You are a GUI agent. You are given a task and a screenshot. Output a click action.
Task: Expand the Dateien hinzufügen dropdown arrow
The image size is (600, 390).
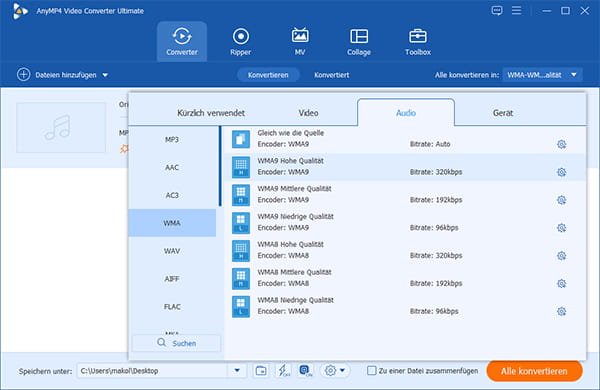click(105, 75)
